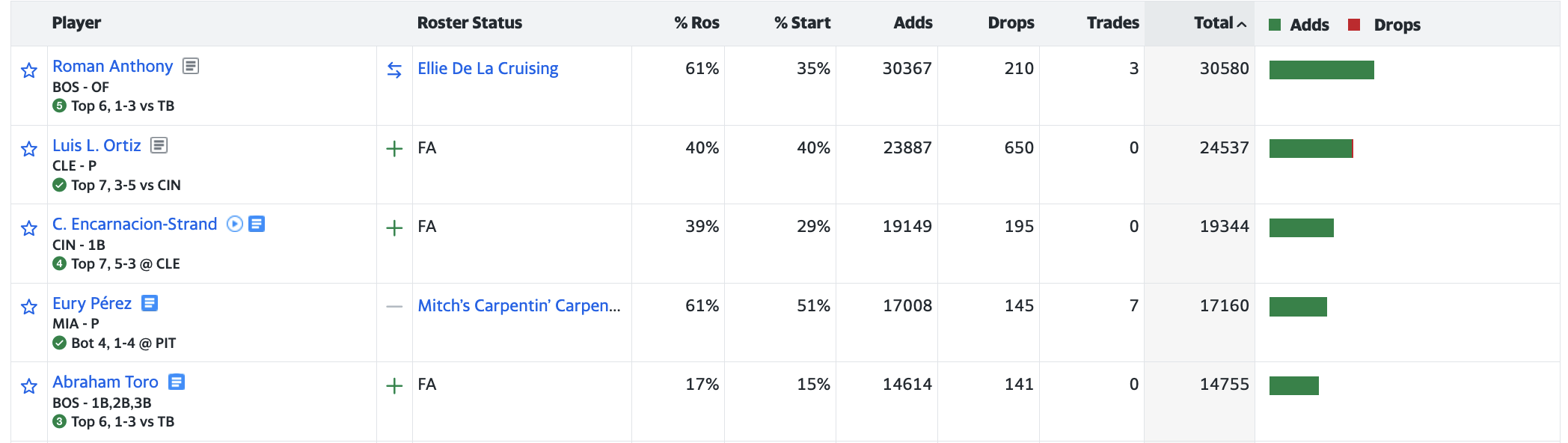Click trade icon for Roman Anthony
This screenshot has height=443, width=1568.
(394, 70)
